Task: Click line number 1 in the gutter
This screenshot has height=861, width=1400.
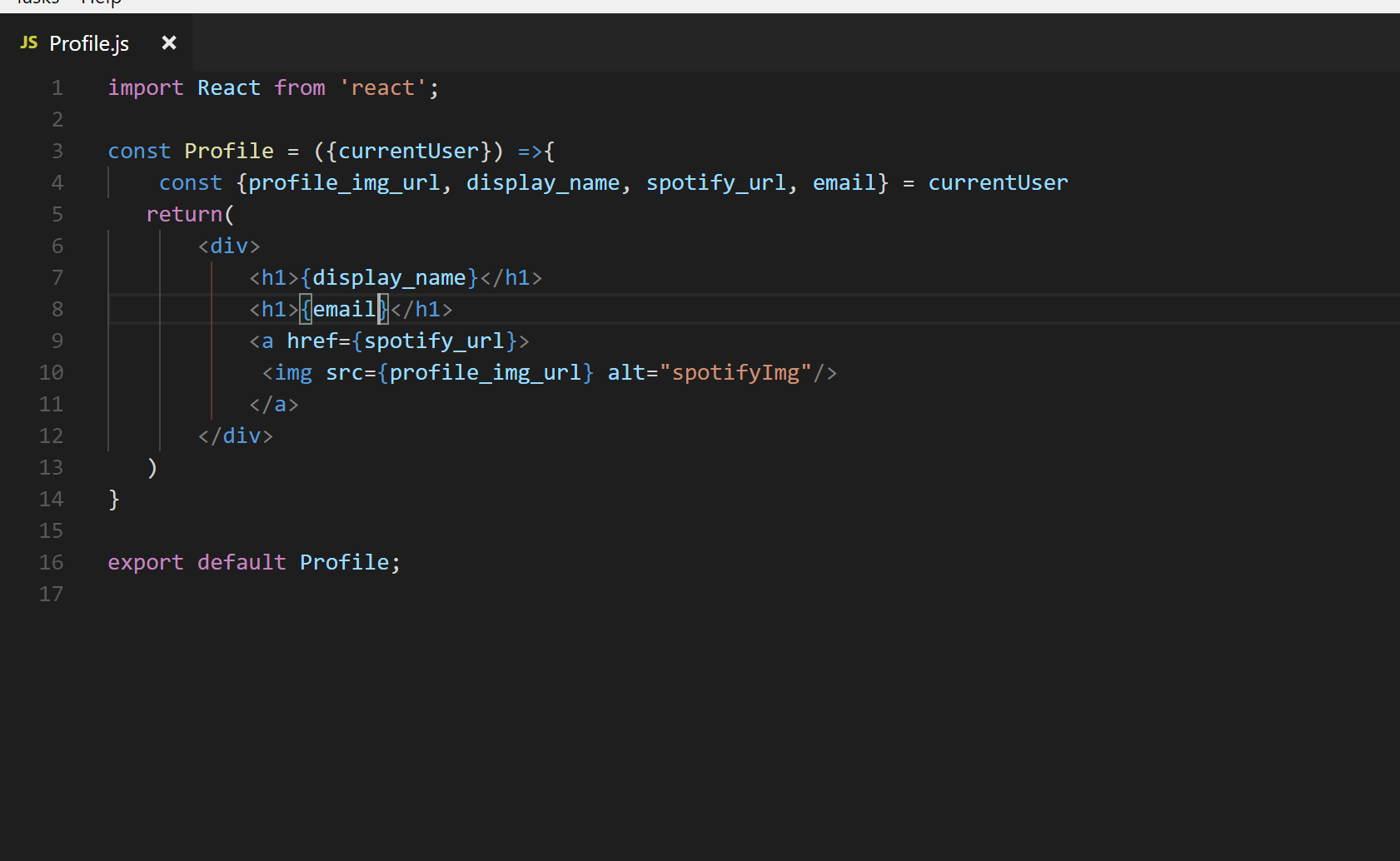Action: tap(57, 87)
